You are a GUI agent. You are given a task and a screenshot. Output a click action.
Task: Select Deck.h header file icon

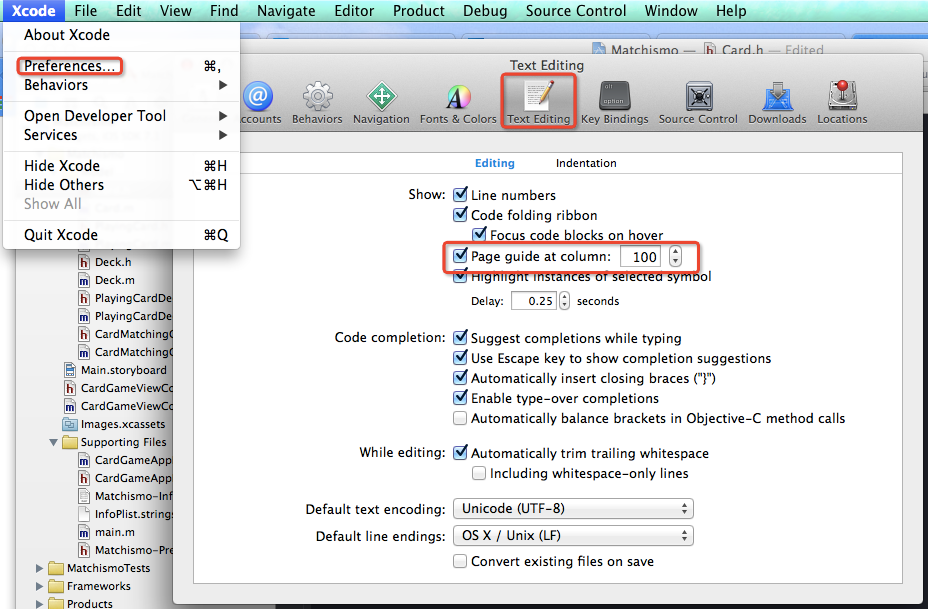tap(84, 262)
